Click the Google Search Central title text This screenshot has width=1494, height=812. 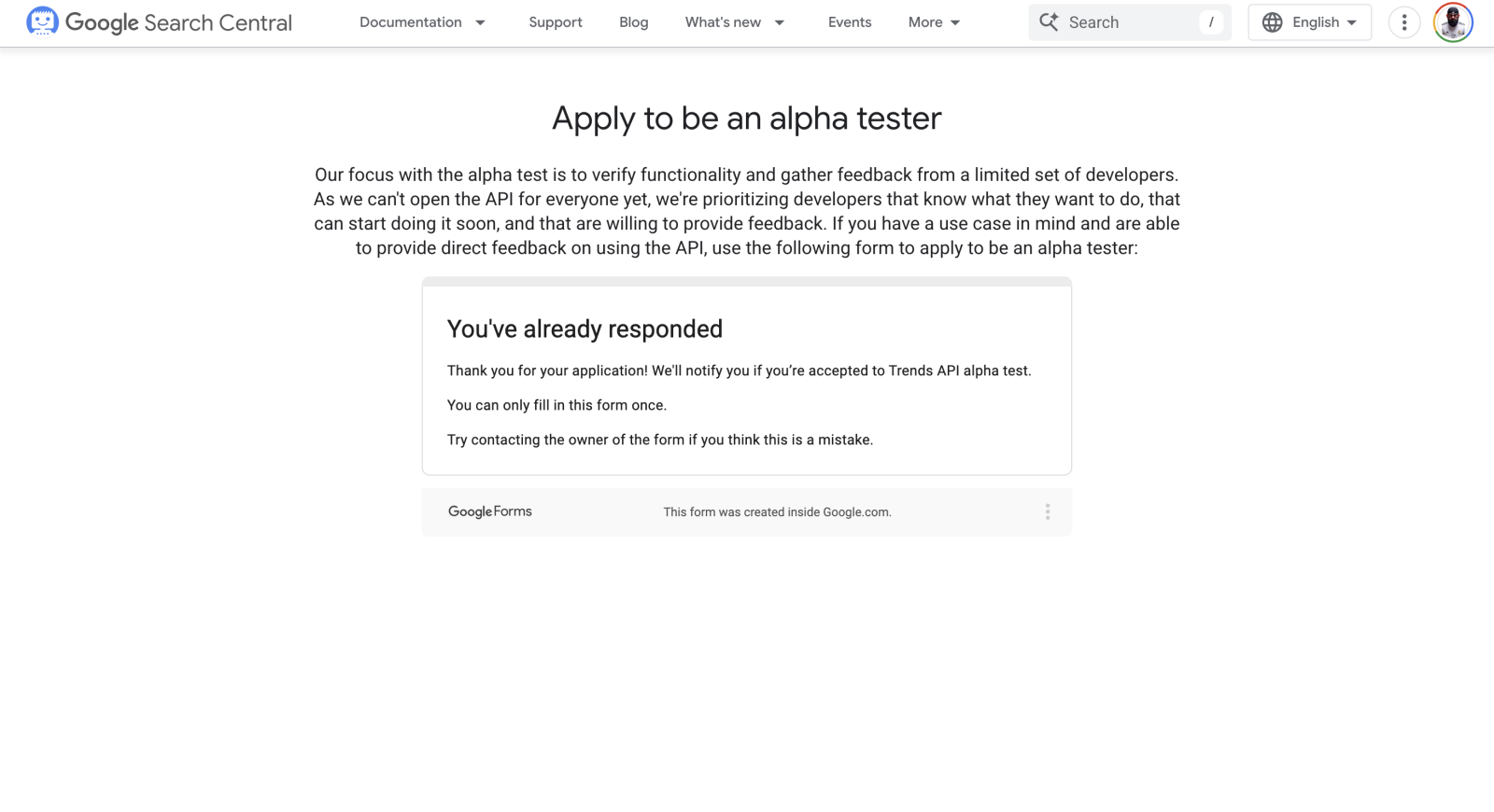[x=178, y=22]
